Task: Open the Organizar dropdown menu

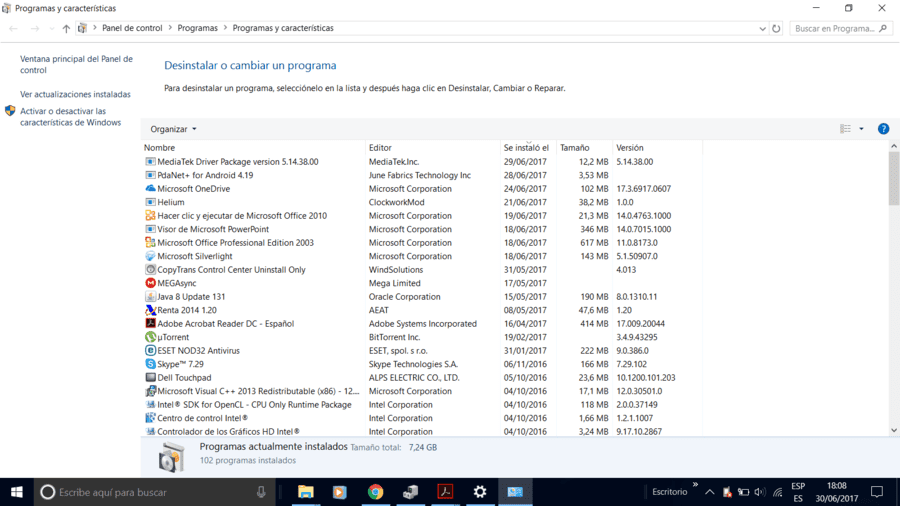Action: pos(173,129)
